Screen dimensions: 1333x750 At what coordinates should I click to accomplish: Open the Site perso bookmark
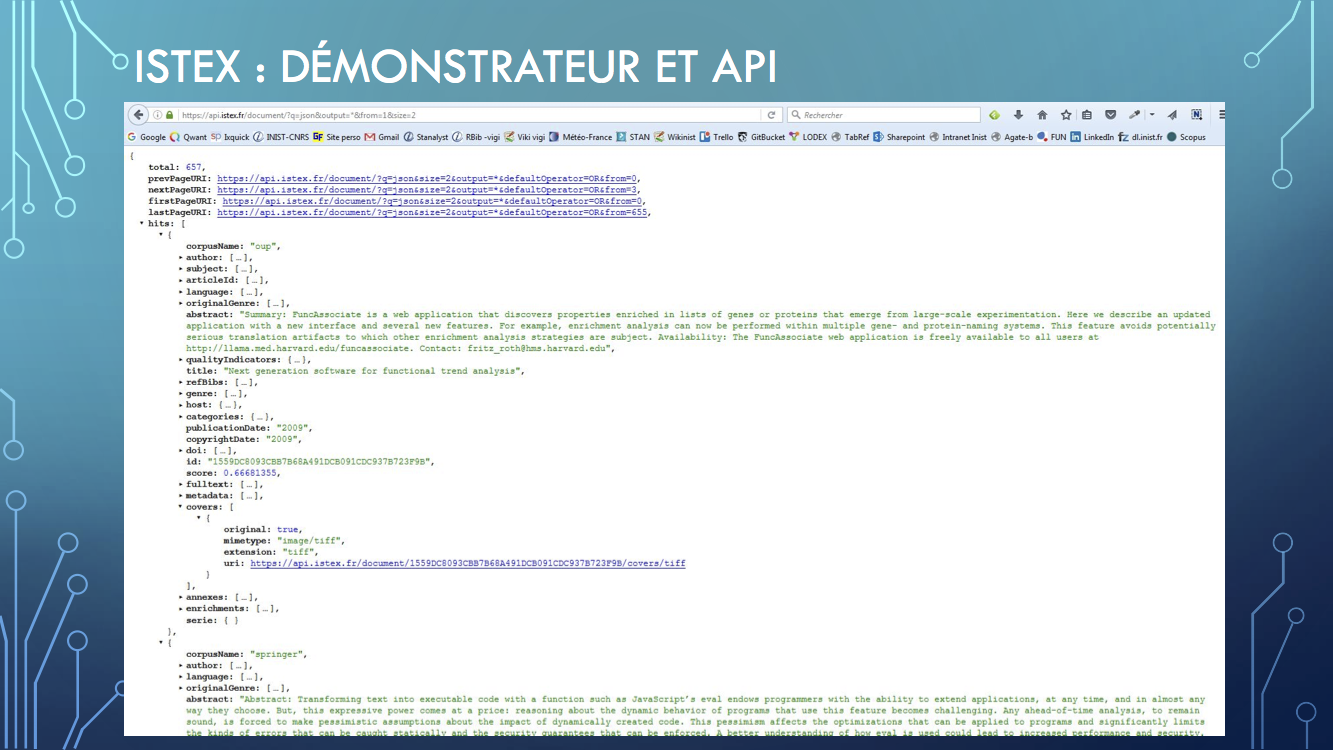tap(336, 137)
